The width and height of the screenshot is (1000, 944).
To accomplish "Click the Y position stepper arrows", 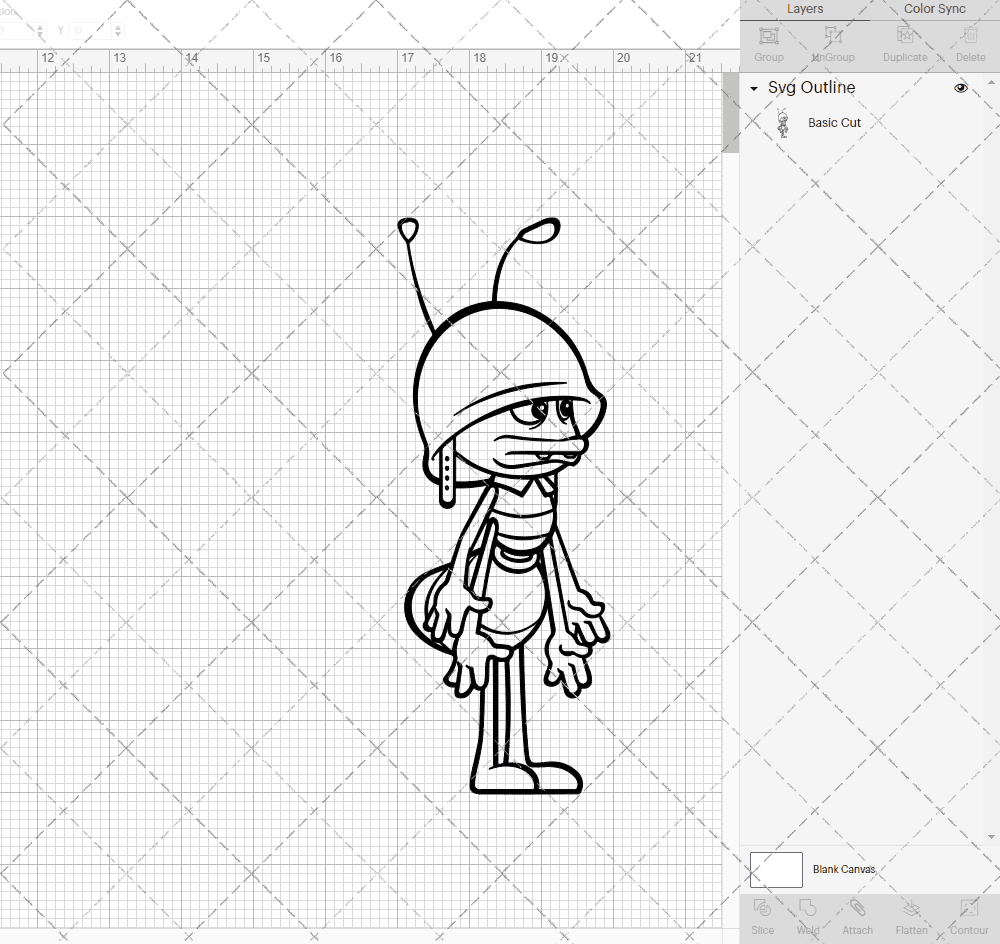I will [118, 30].
